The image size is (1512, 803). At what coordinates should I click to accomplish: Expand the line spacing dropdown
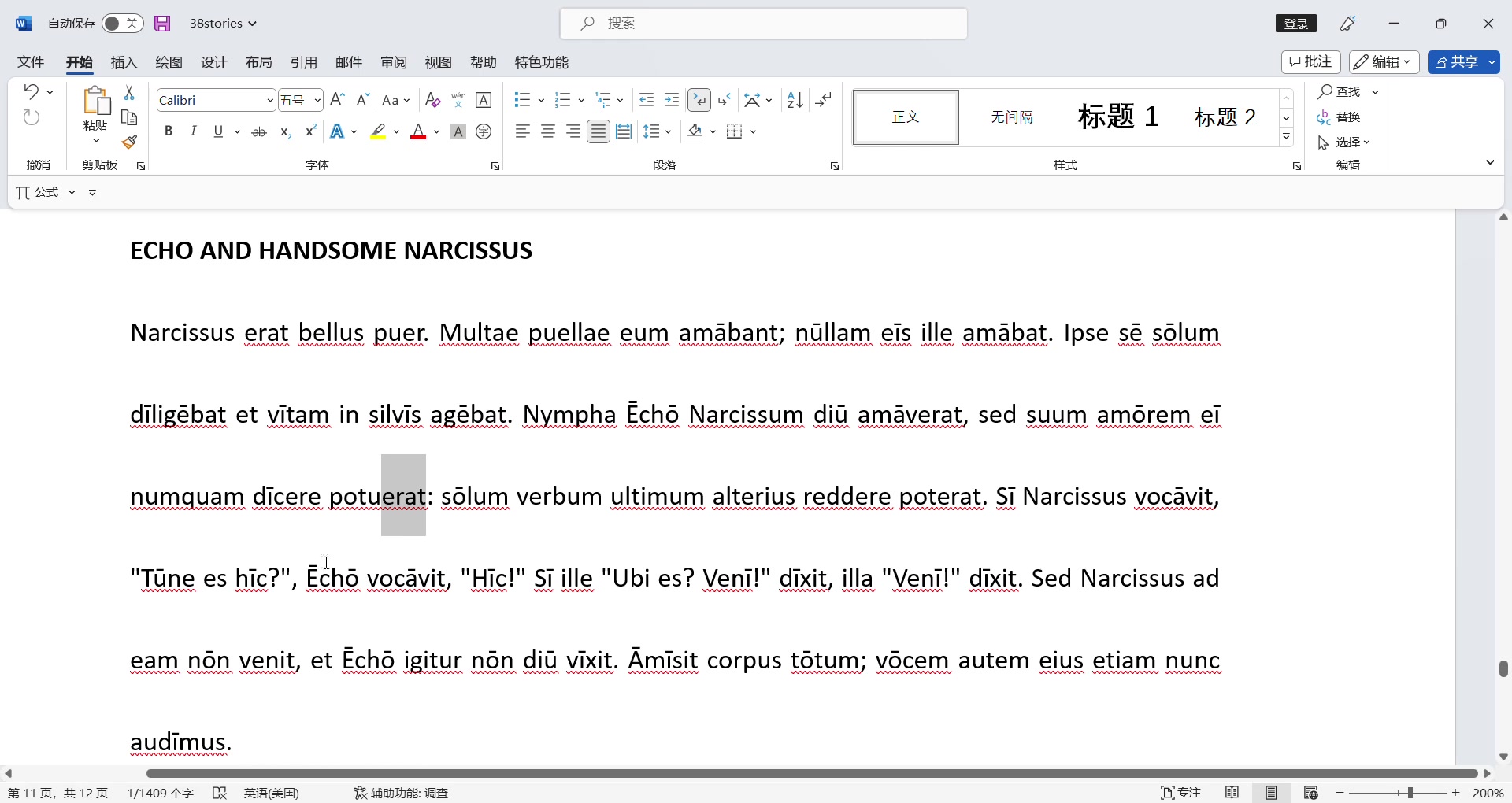[669, 131]
